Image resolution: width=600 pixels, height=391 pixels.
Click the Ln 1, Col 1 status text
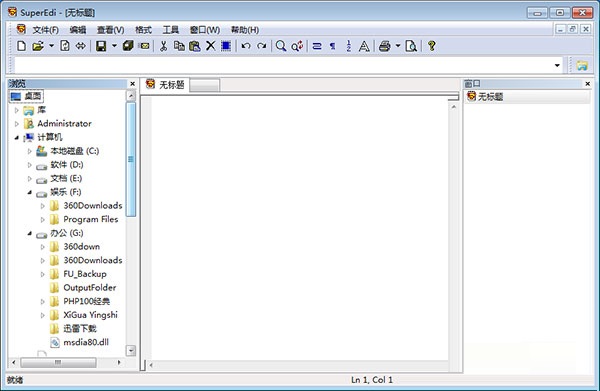pyautogui.click(x=372, y=380)
